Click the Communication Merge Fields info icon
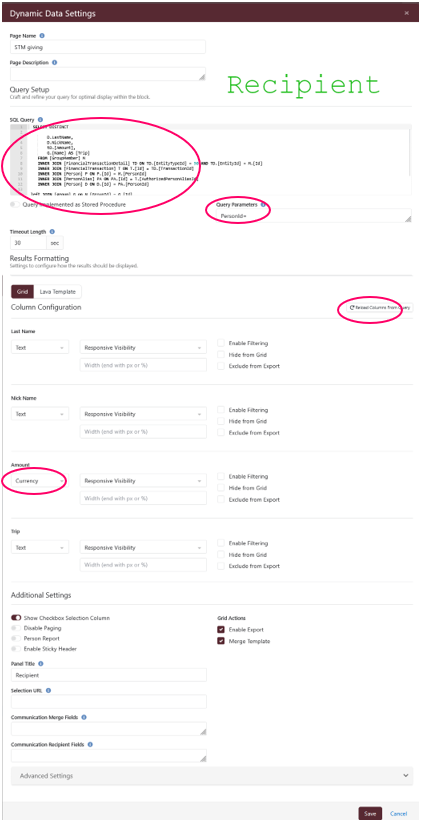423x820 pixels. [x=84, y=718]
